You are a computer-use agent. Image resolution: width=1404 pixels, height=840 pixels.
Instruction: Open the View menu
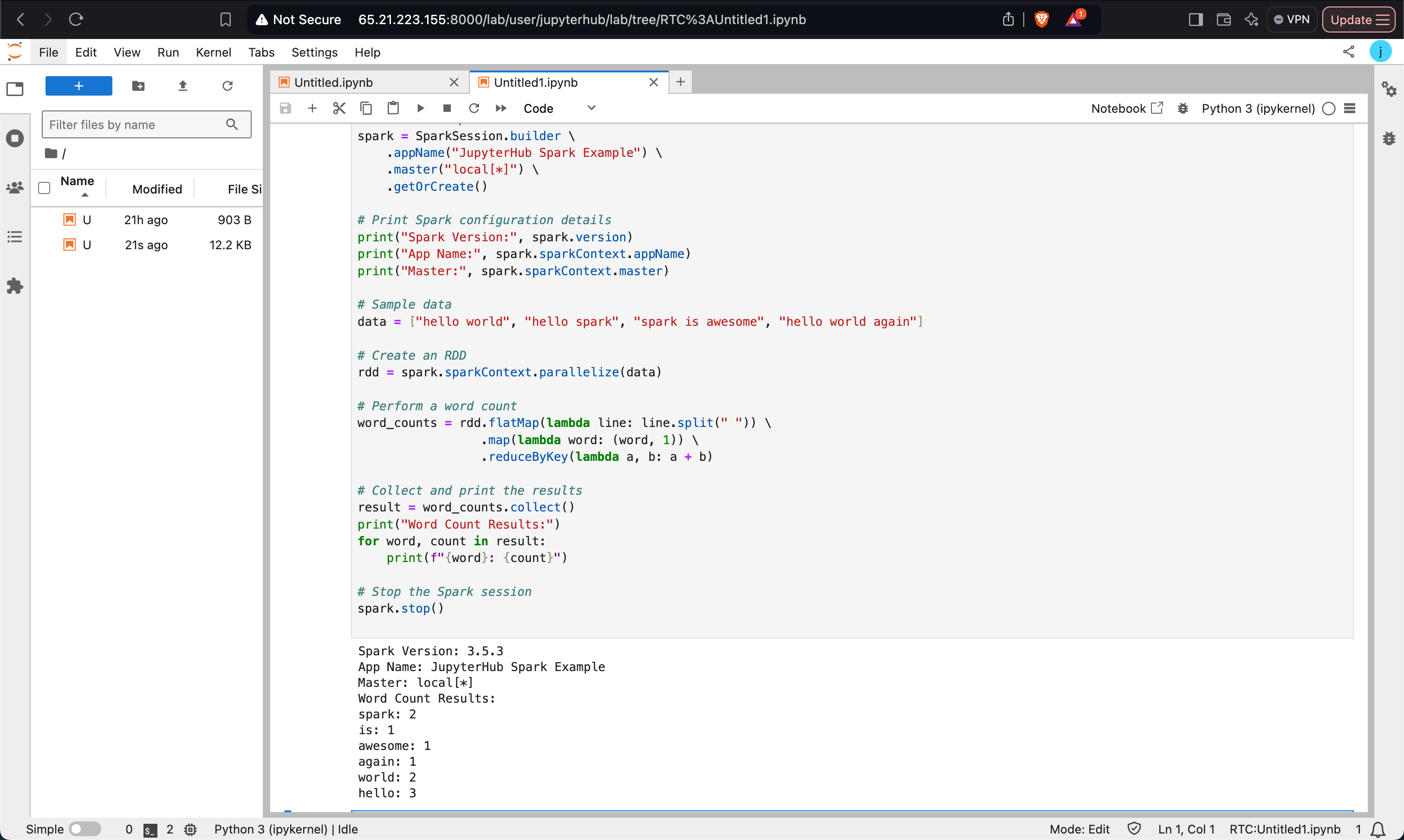pyautogui.click(x=127, y=52)
